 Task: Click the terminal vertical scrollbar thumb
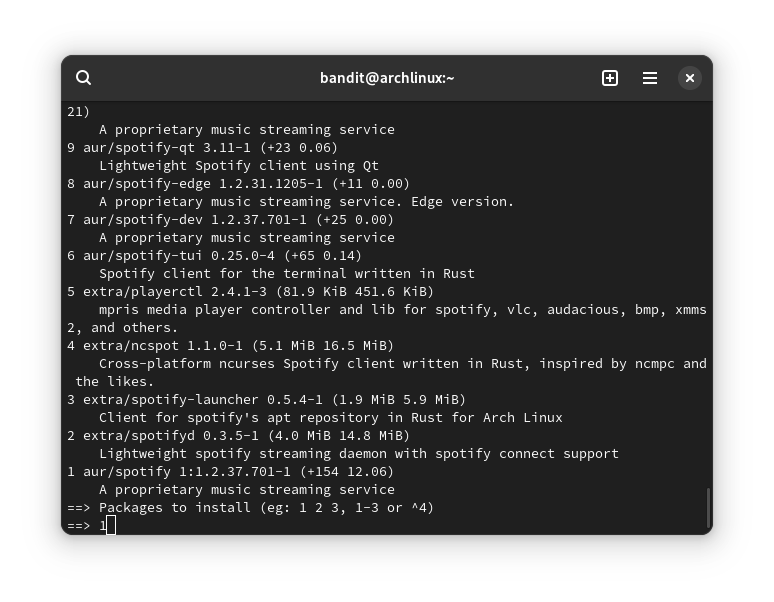click(708, 507)
